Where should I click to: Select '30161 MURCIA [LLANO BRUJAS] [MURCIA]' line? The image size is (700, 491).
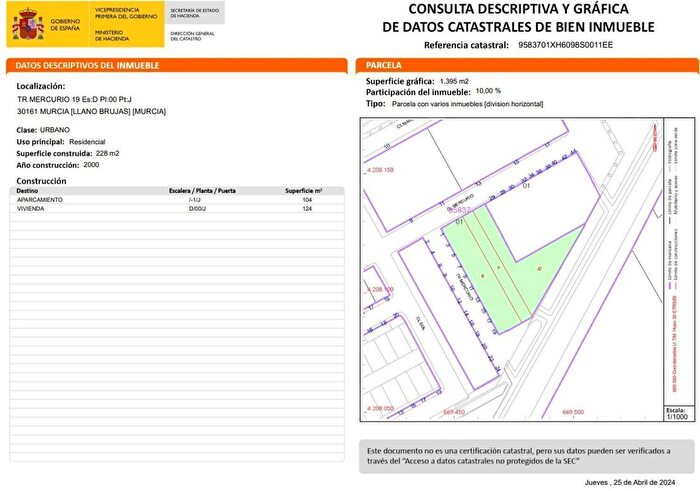(92, 111)
